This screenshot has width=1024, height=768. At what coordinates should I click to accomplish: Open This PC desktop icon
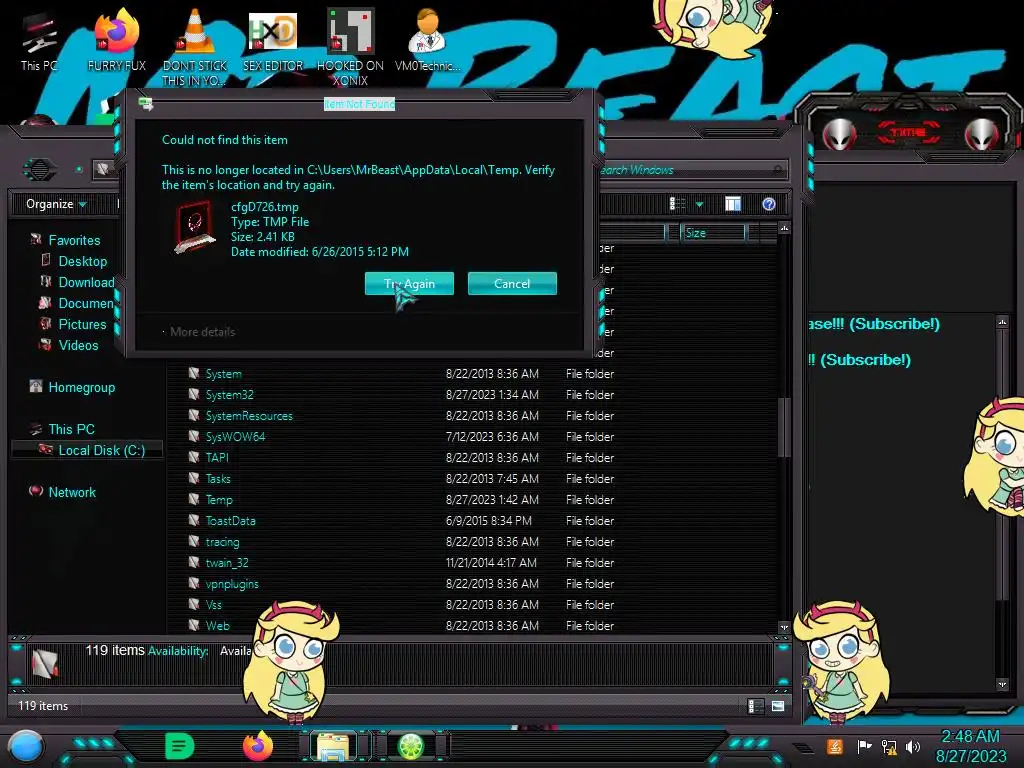click(39, 42)
